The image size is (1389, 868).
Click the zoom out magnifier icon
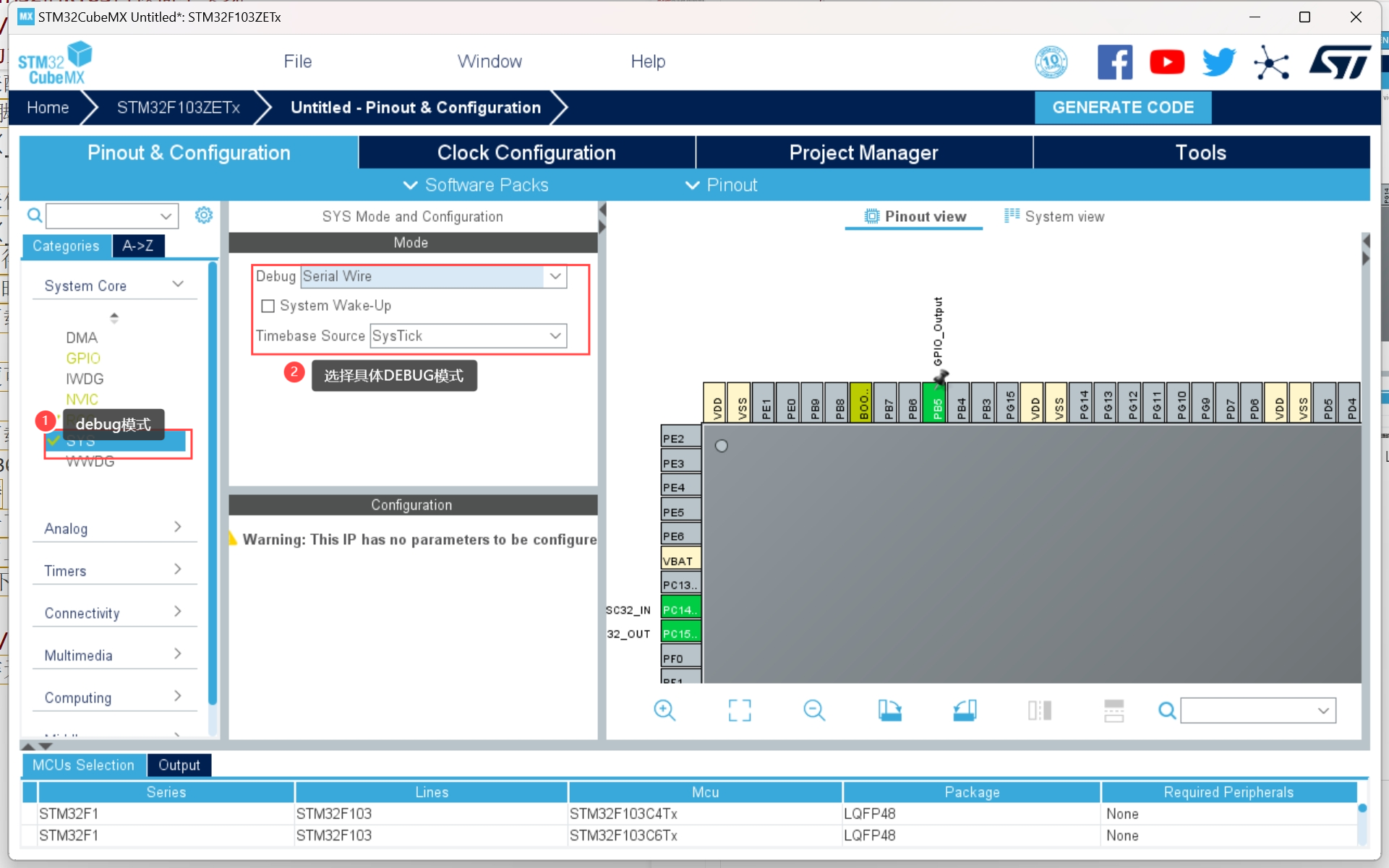813,710
